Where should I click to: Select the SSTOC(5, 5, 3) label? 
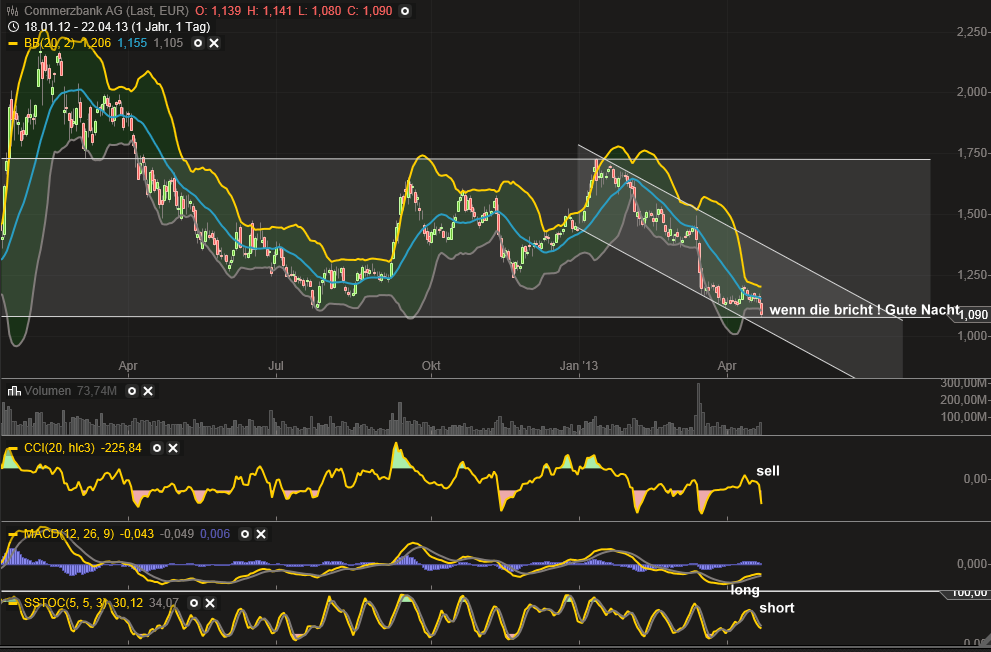pyautogui.click(x=66, y=603)
